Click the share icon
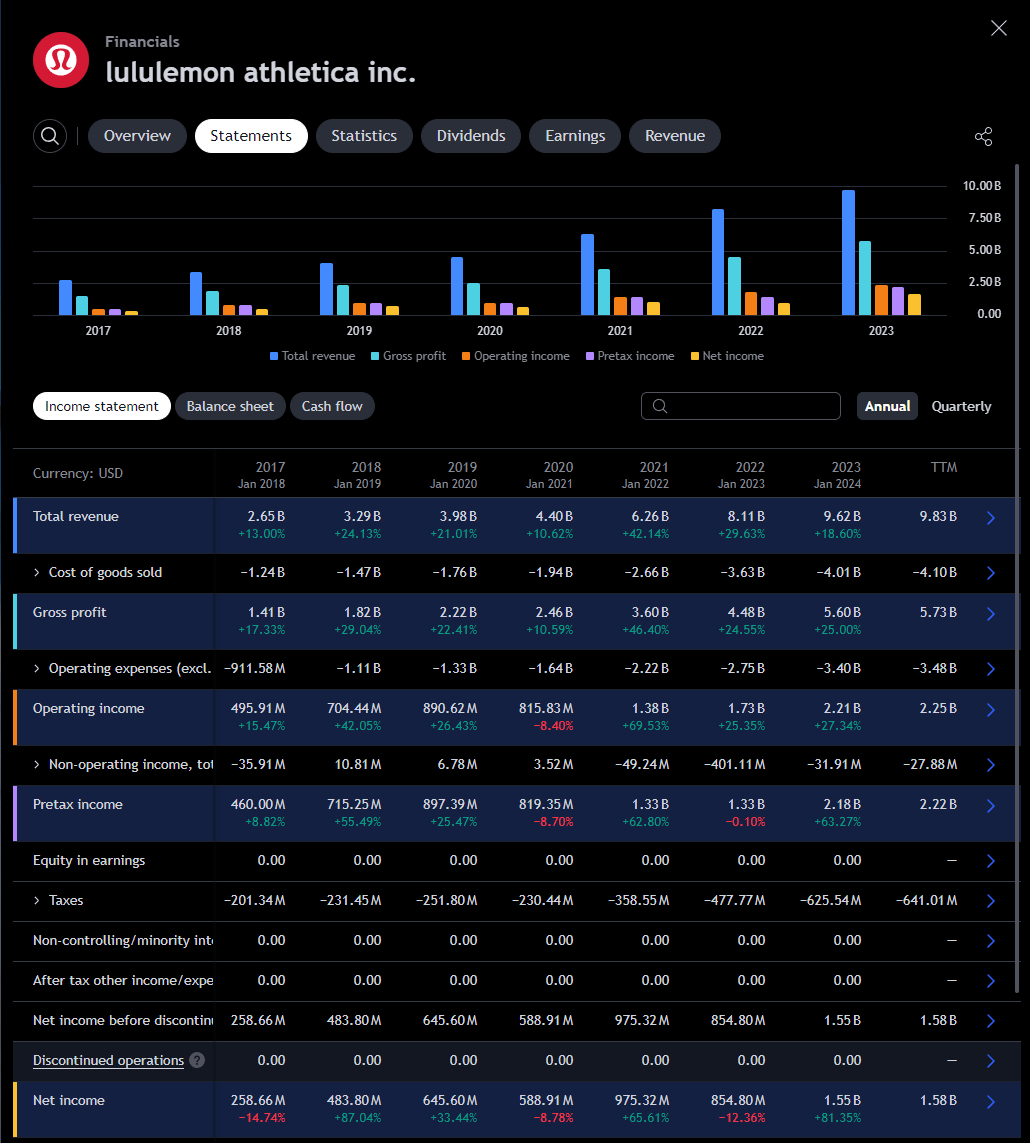The width and height of the screenshot is (1030, 1143). point(983,136)
